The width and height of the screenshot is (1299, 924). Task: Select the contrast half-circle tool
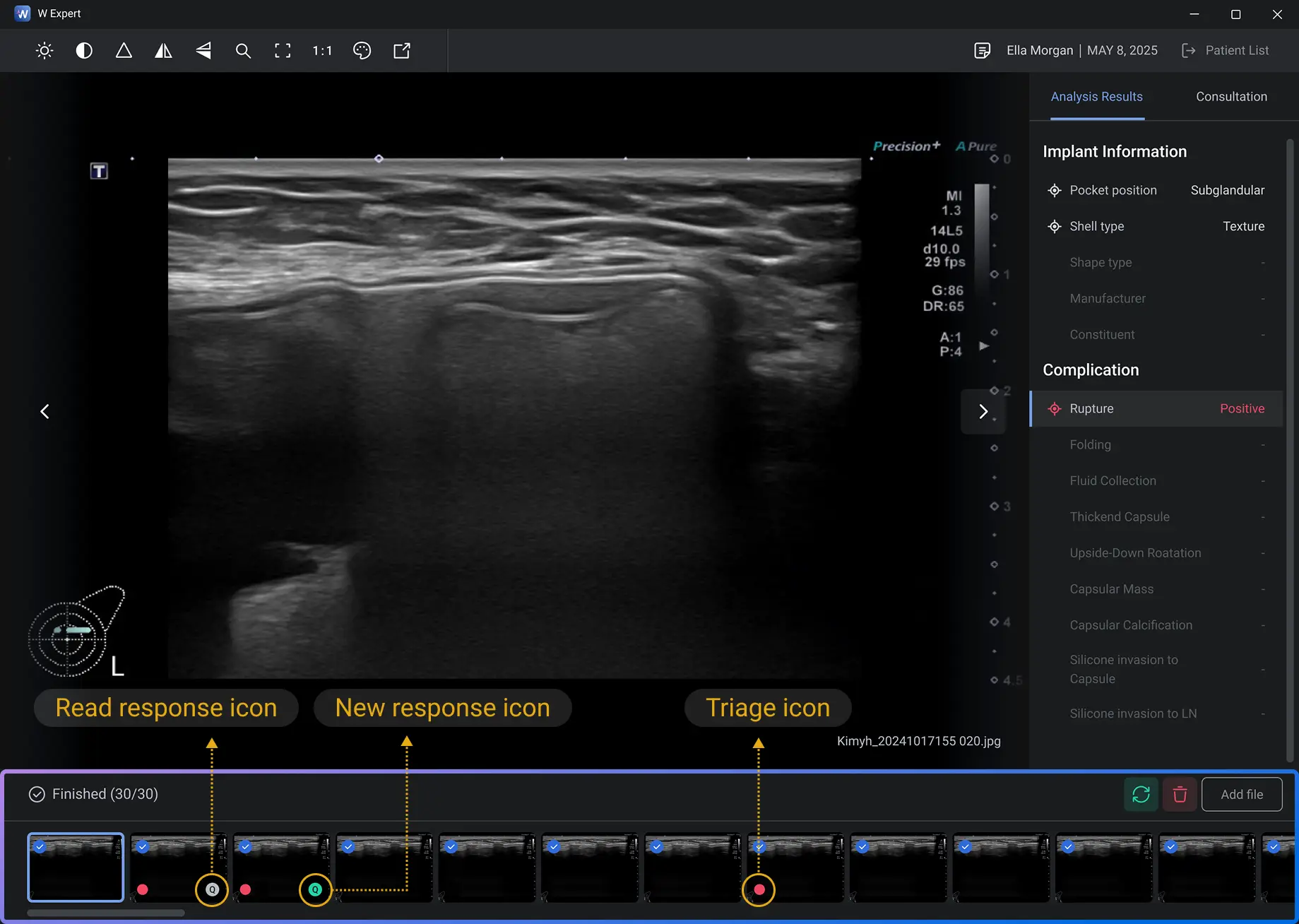[84, 50]
